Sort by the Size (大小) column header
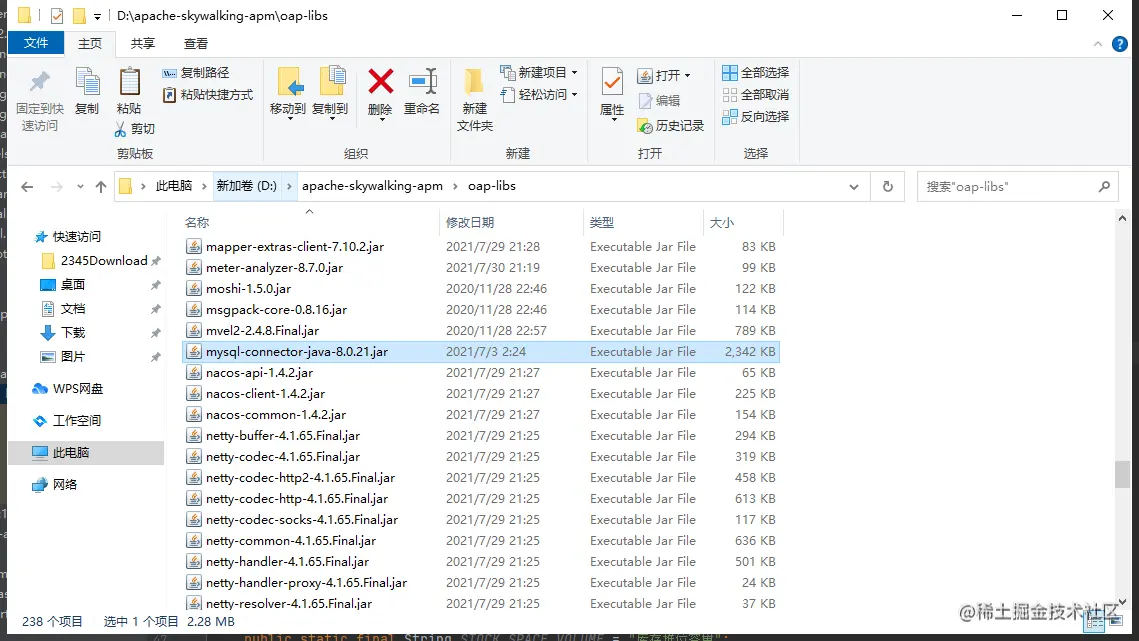 coord(721,222)
